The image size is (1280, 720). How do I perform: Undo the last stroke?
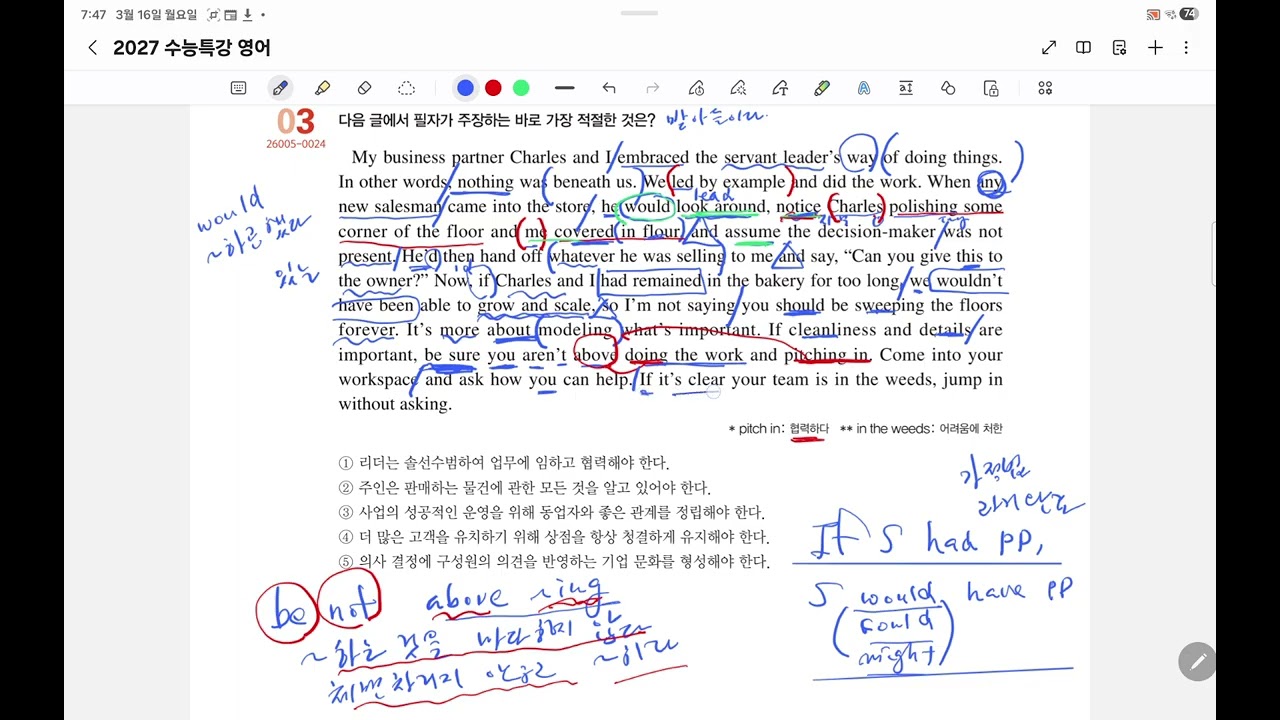pos(609,88)
